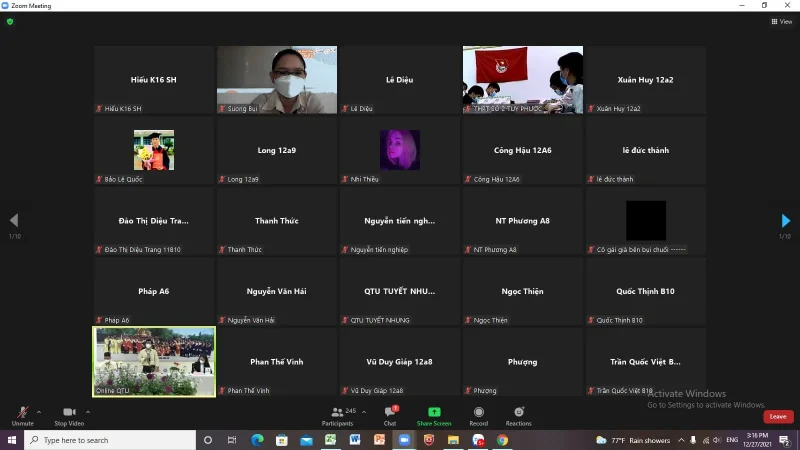Go to previous page of participants

(14, 220)
